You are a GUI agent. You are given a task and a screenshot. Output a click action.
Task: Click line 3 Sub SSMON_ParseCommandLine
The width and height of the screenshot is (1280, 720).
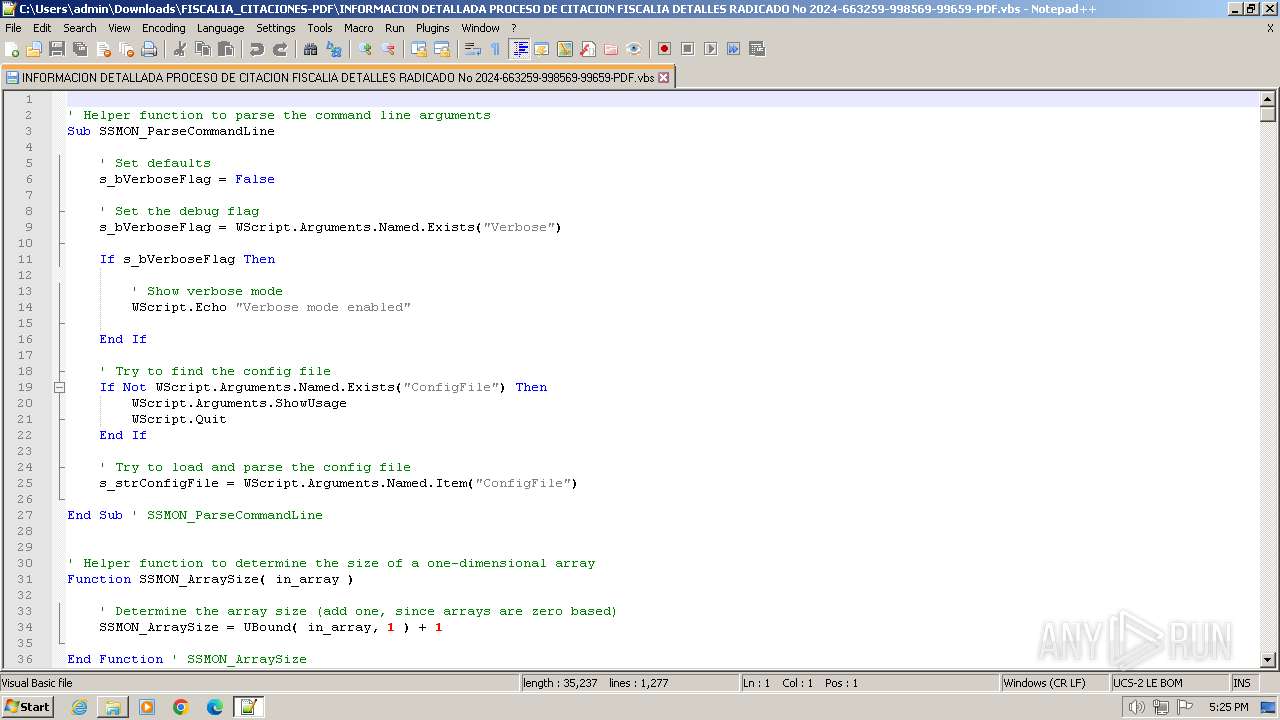point(171,131)
